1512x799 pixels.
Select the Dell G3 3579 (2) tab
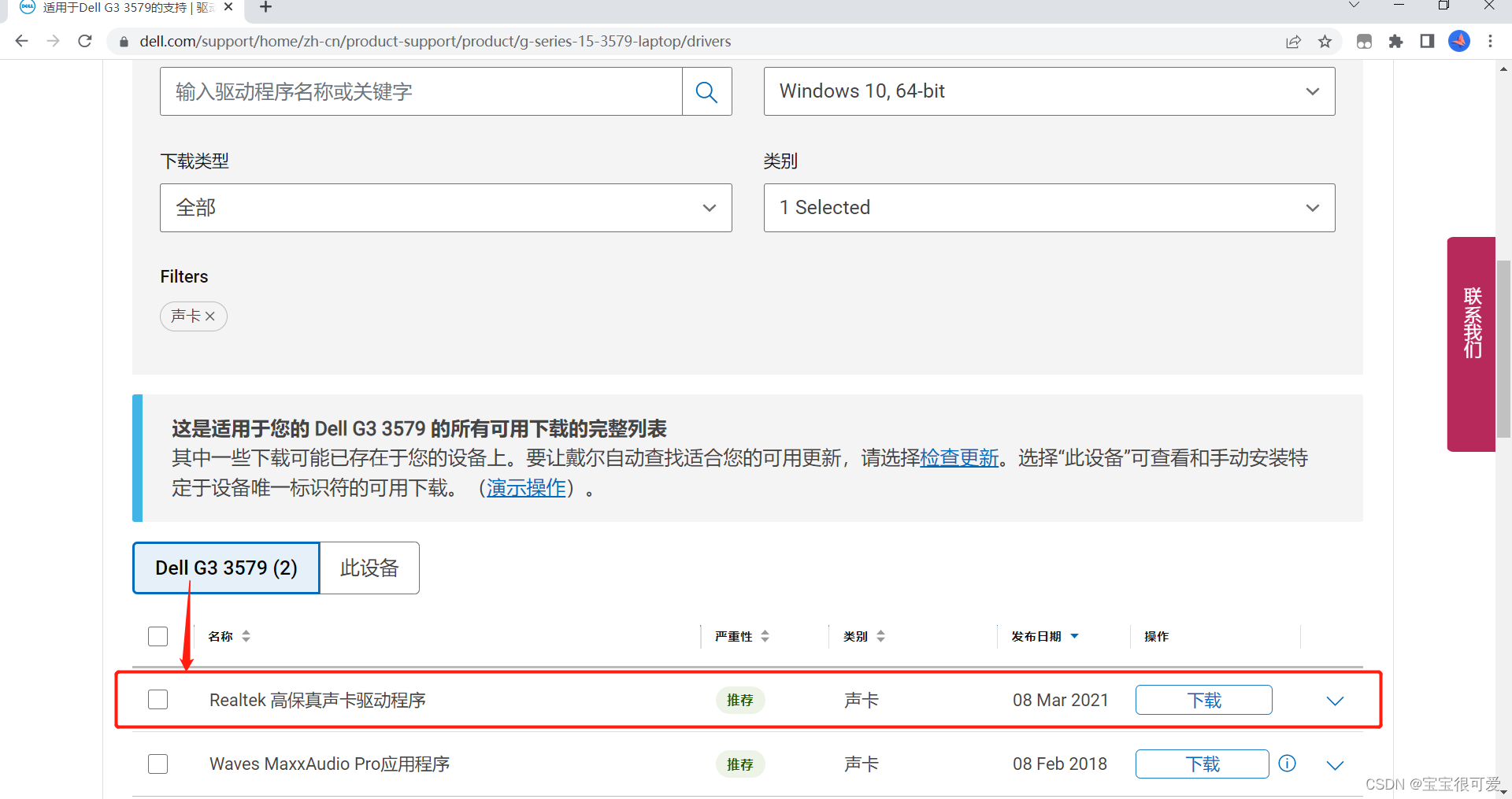pyautogui.click(x=226, y=568)
